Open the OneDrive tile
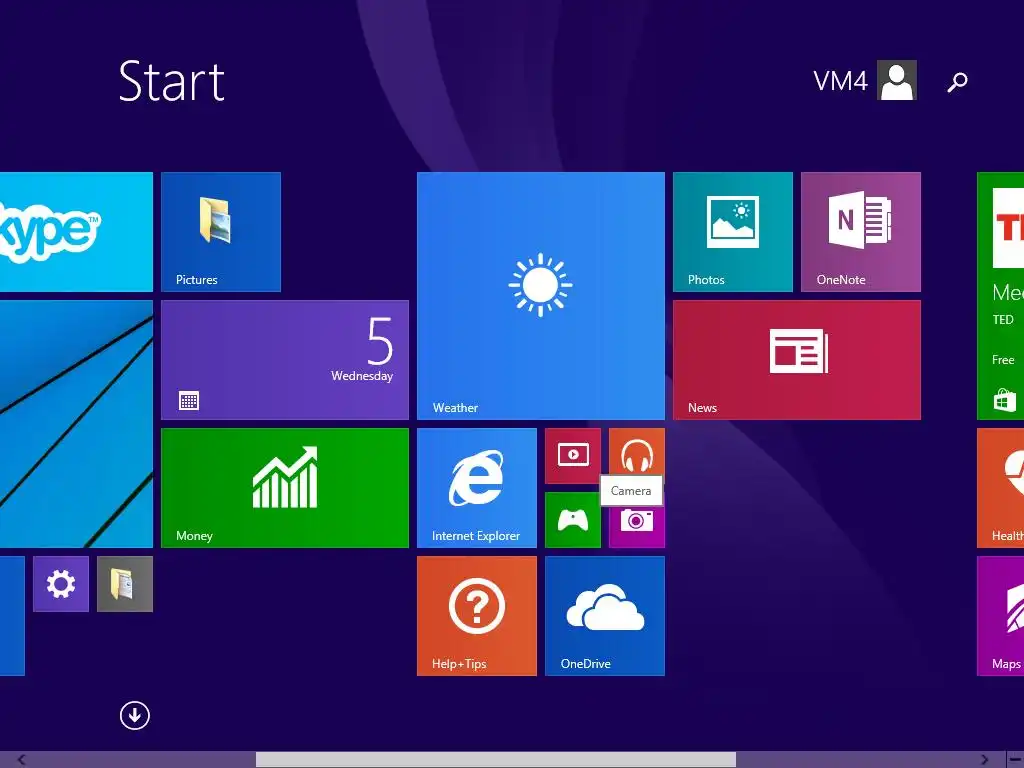The width and height of the screenshot is (1024, 768). pos(605,616)
